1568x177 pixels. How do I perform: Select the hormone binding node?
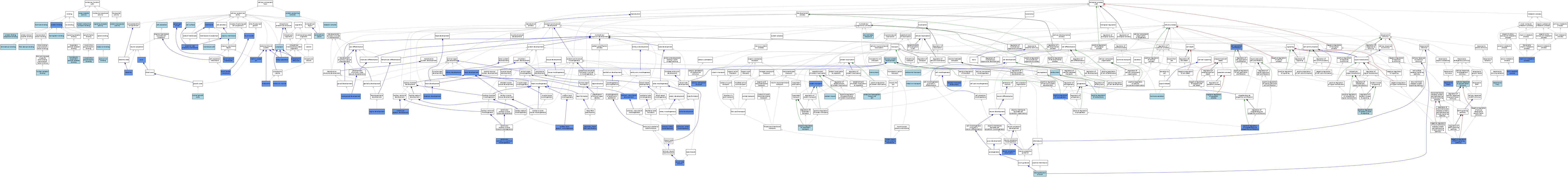[41, 25]
